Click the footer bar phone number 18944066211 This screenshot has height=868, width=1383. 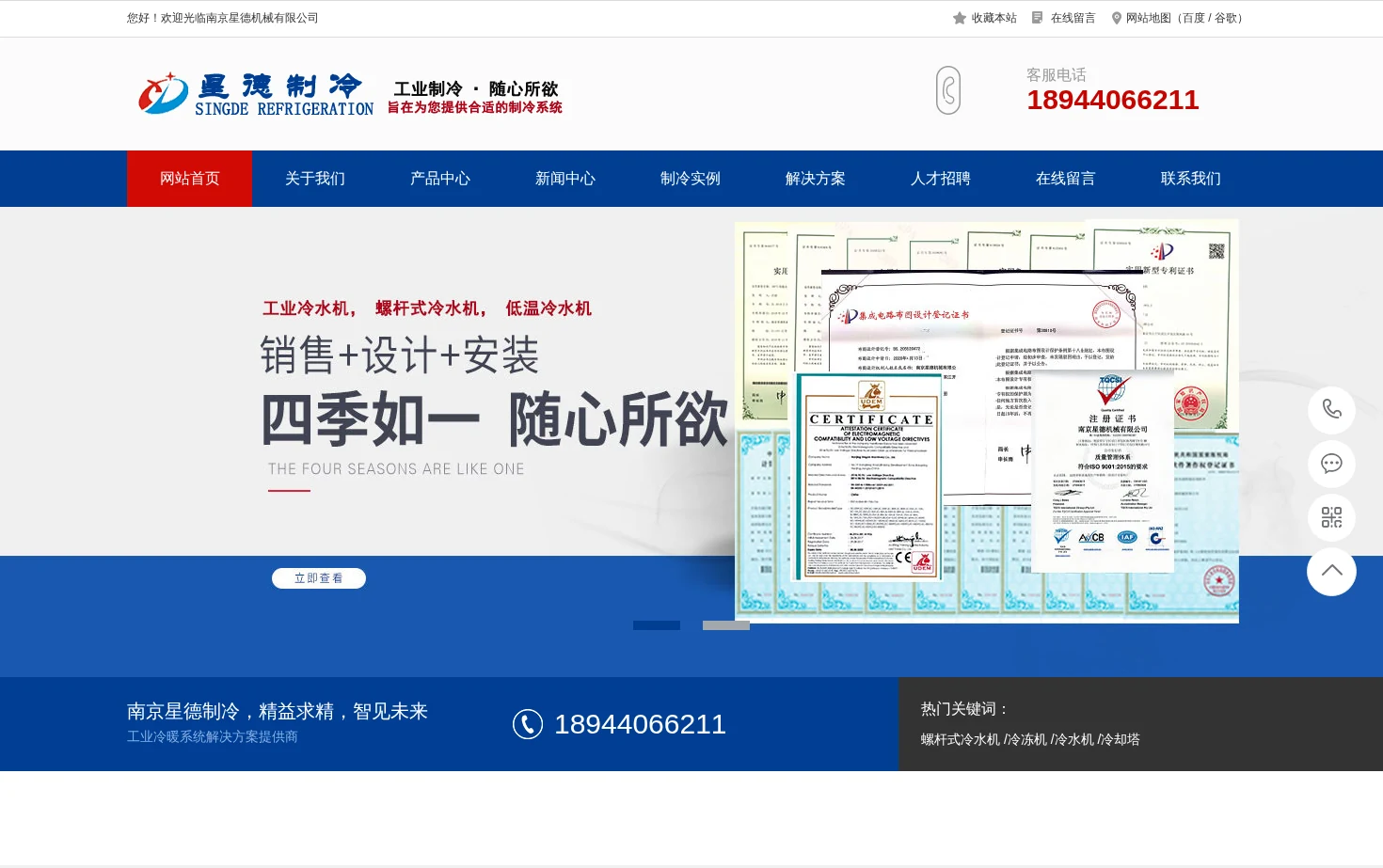640,724
